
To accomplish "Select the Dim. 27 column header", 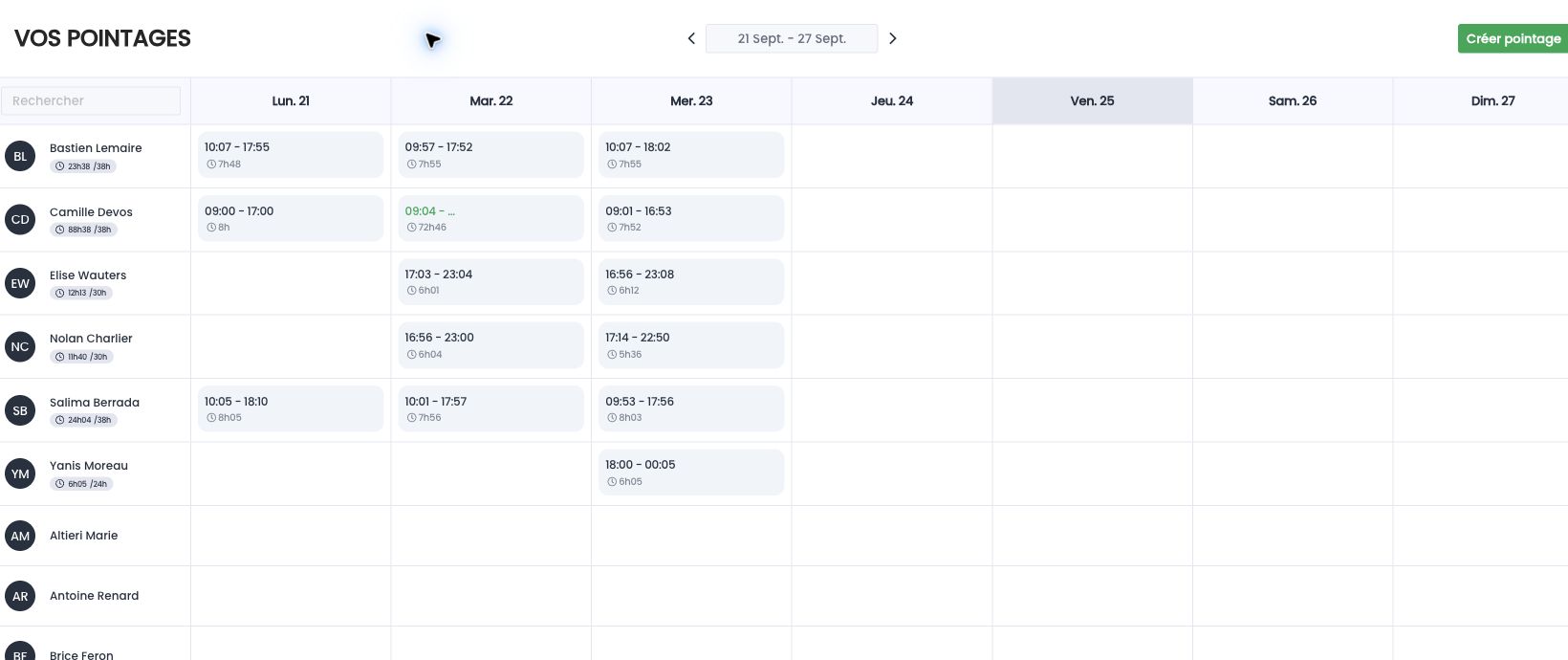I will pos(1481,100).
